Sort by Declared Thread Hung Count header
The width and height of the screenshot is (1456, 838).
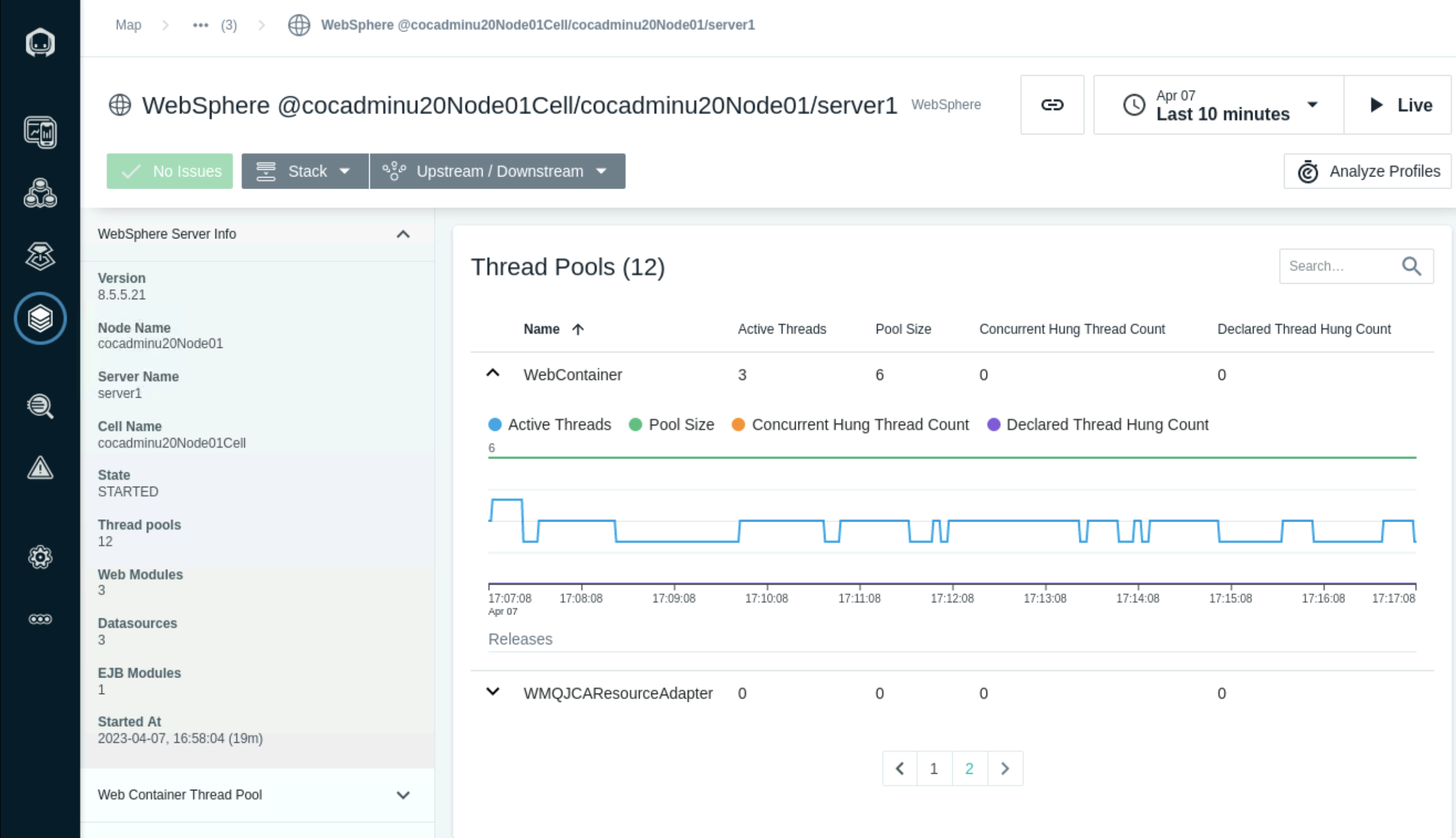[x=1304, y=329]
